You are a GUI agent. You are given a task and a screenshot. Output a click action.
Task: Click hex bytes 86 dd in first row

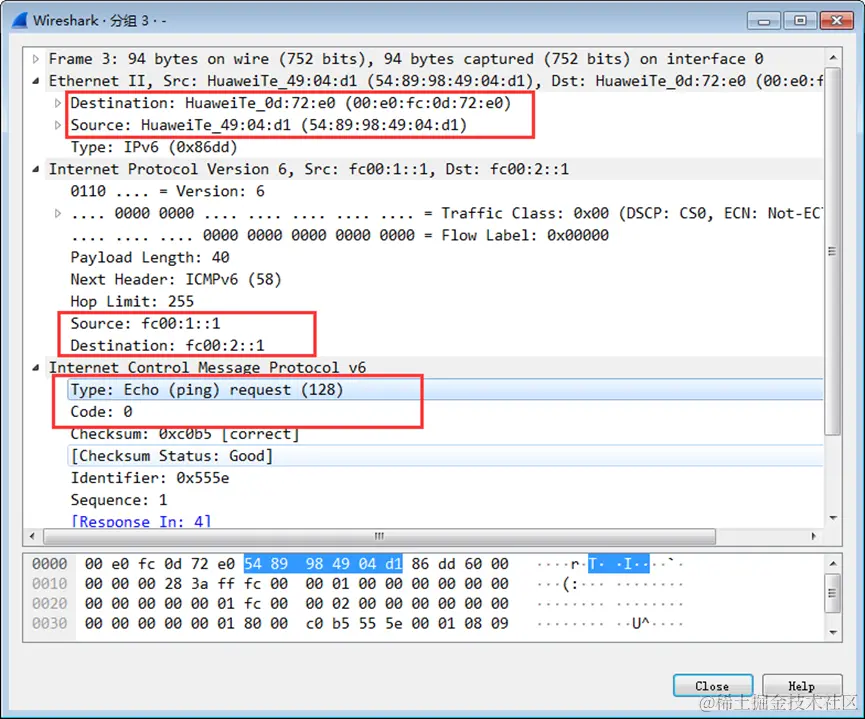[x=433, y=564]
